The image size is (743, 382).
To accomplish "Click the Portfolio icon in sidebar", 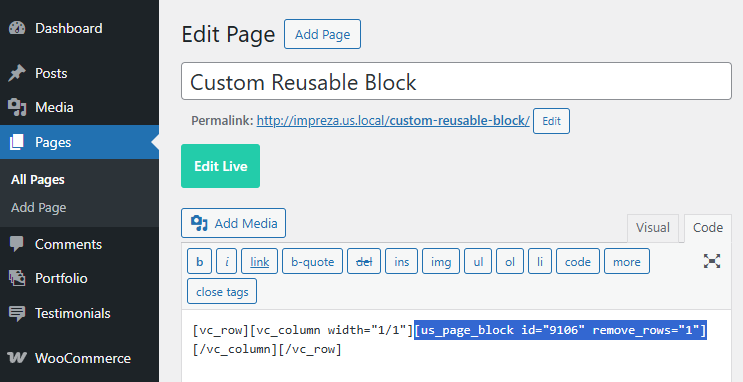I will coord(17,278).
